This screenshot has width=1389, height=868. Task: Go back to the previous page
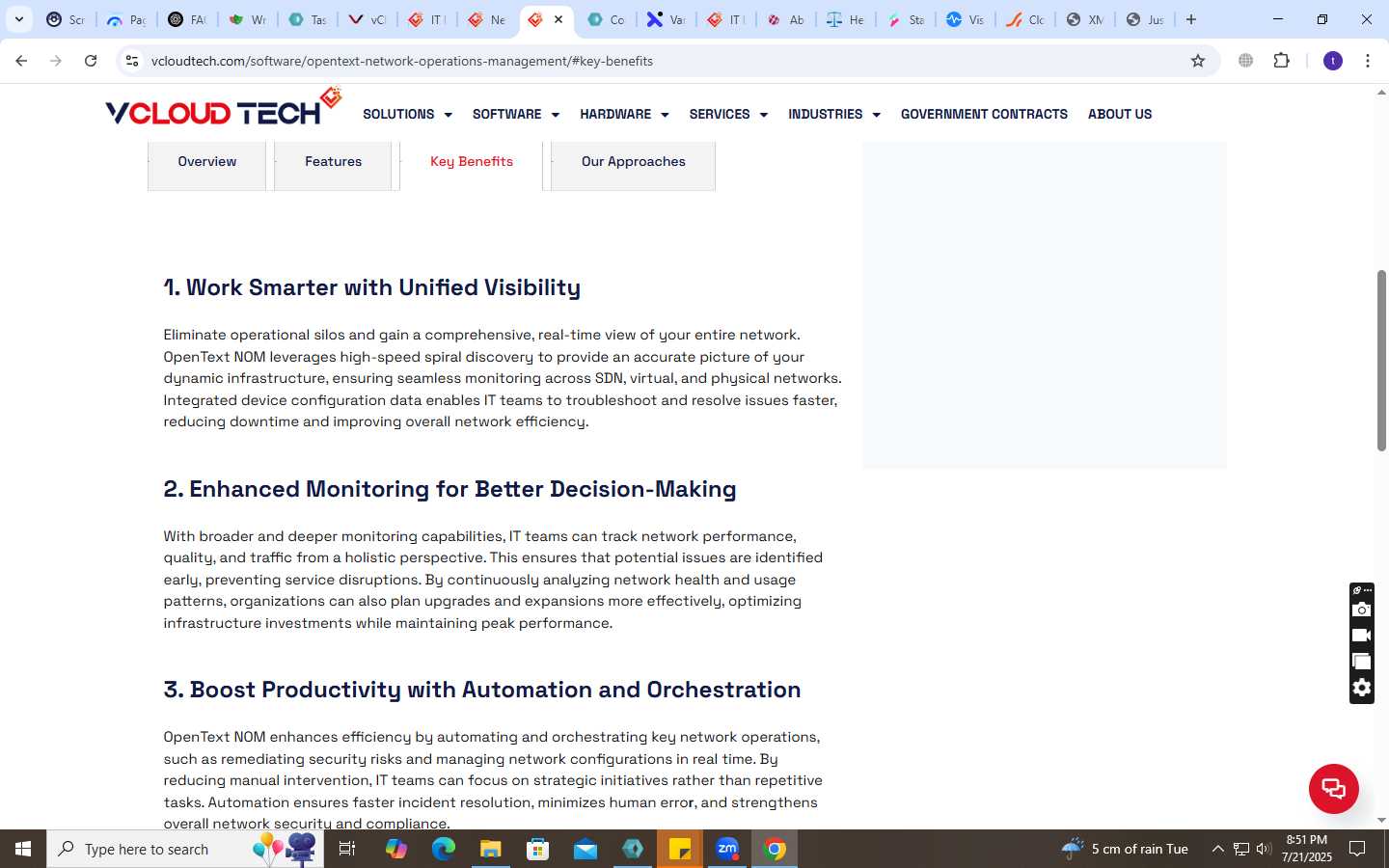pyautogui.click(x=21, y=61)
